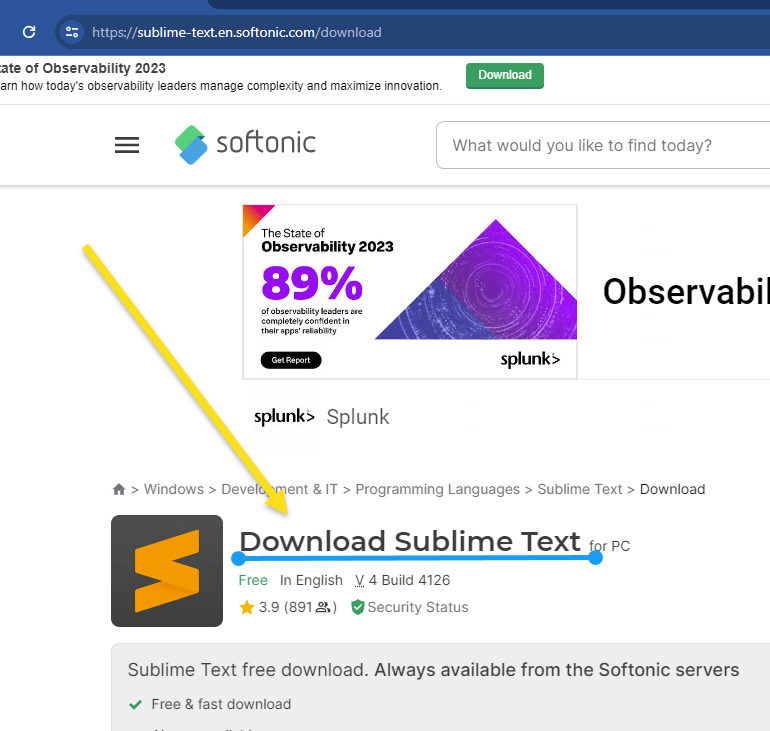Image resolution: width=770 pixels, height=731 pixels.
Task: Click the Observability 2023 ad banner image
Action: [x=410, y=292]
